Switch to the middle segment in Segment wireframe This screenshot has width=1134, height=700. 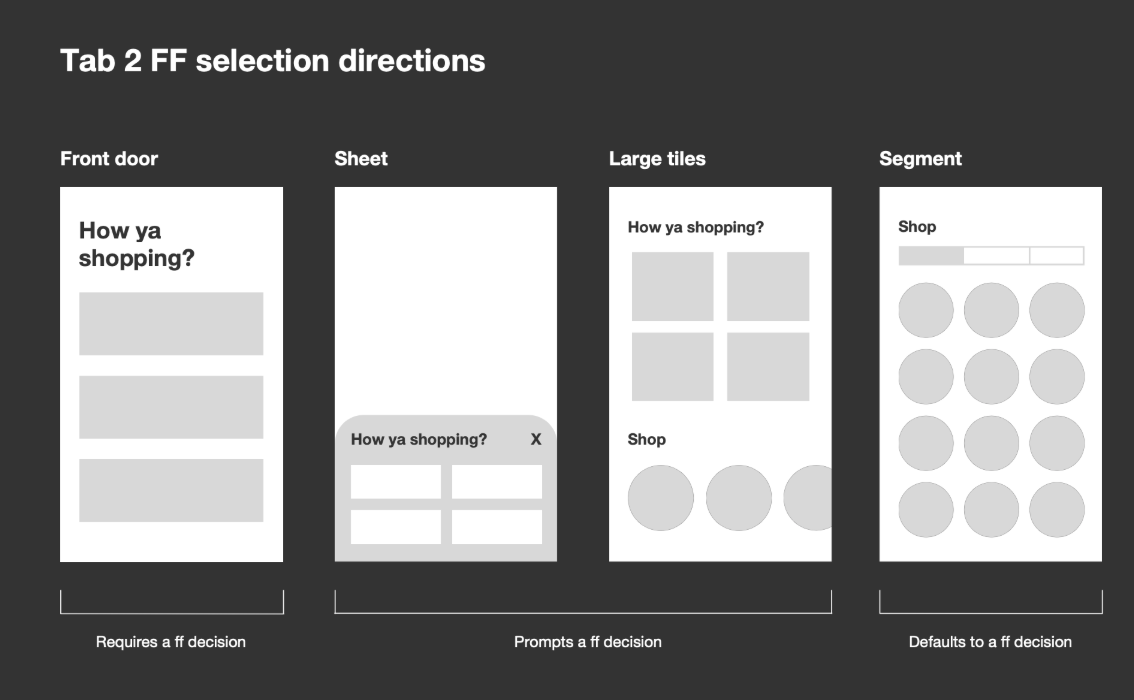tap(994, 256)
